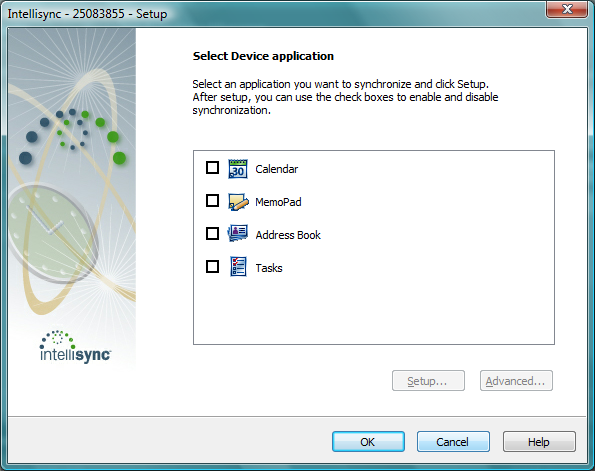
Task: Select the Calendar label in the list
Action: [x=277, y=169]
